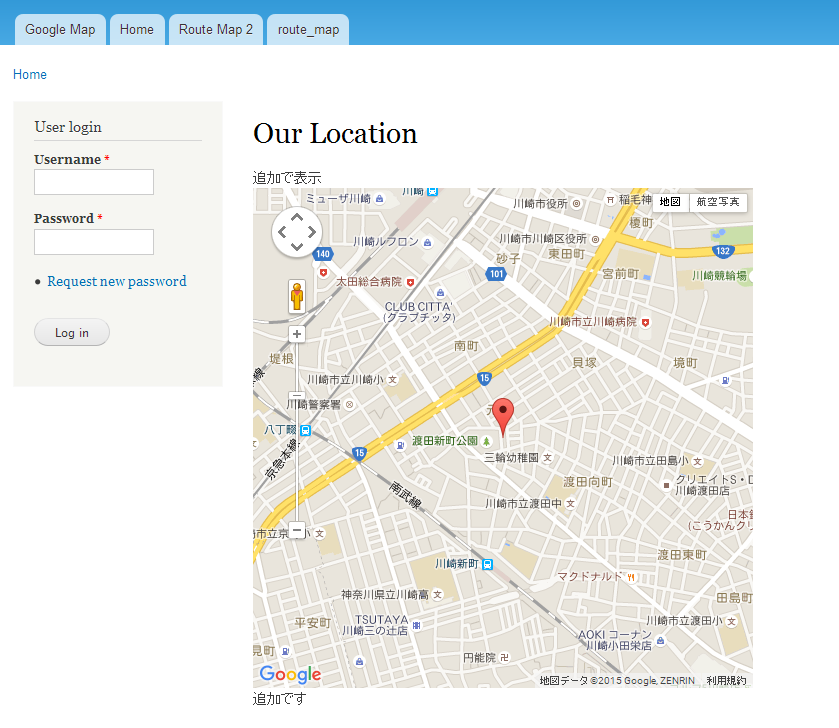The width and height of the screenshot is (839, 728).
Task: Click the 地図データ ©2015 Google, ZENRIN text
Action: (617, 681)
